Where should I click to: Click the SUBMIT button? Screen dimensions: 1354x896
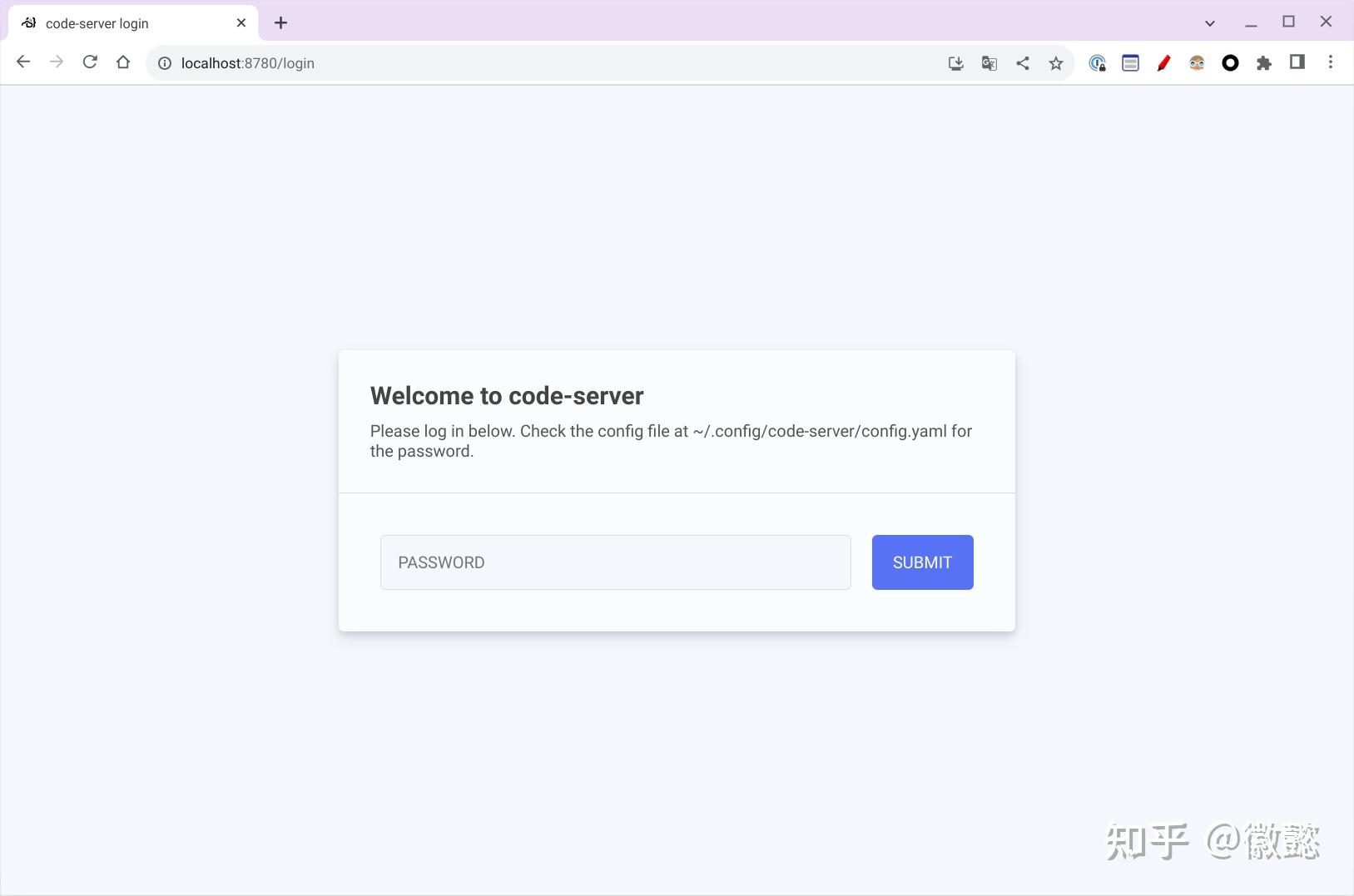923,562
